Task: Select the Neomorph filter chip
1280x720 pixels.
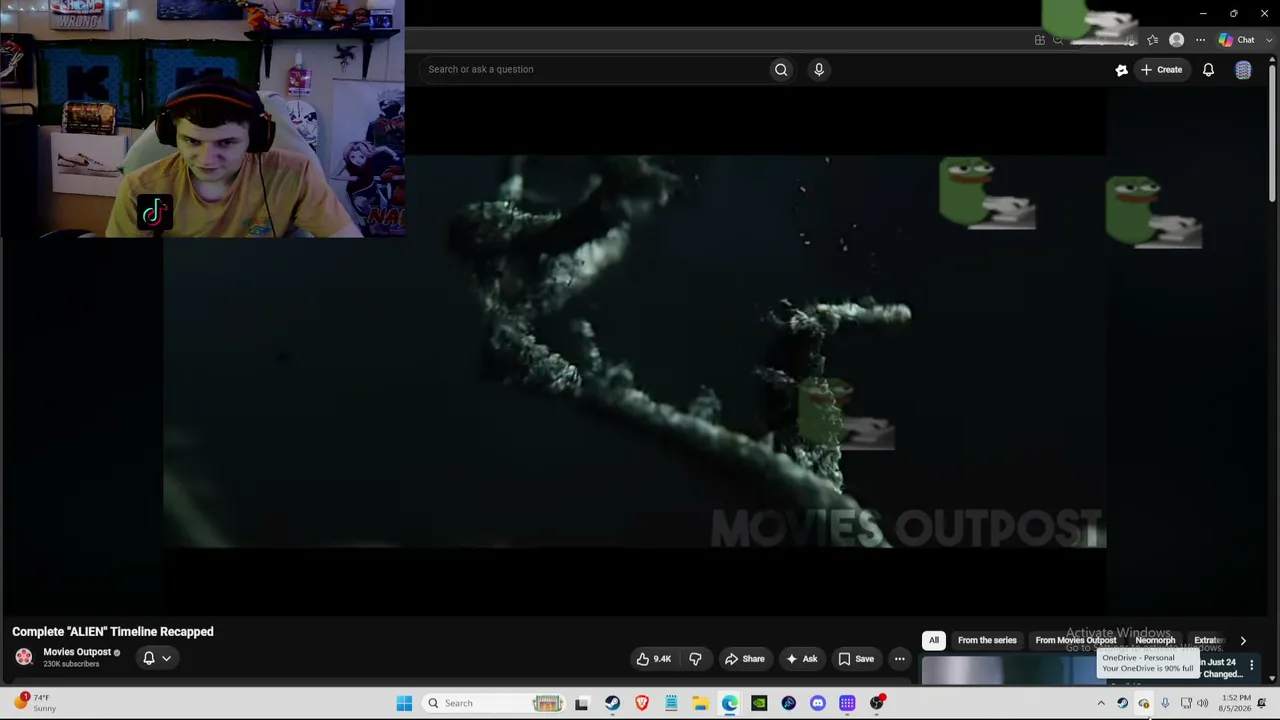Action: pyautogui.click(x=1155, y=640)
